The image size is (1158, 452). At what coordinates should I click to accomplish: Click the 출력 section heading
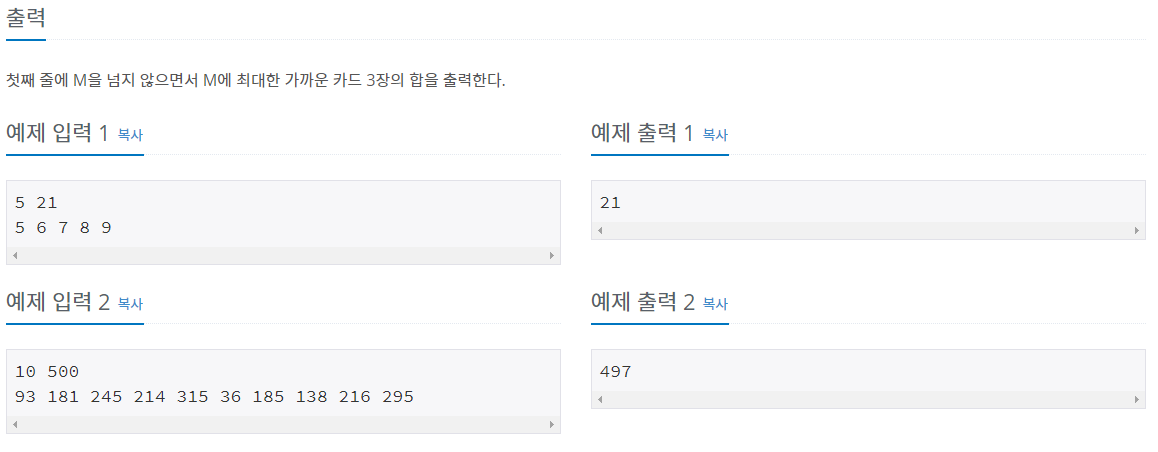click(26, 17)
